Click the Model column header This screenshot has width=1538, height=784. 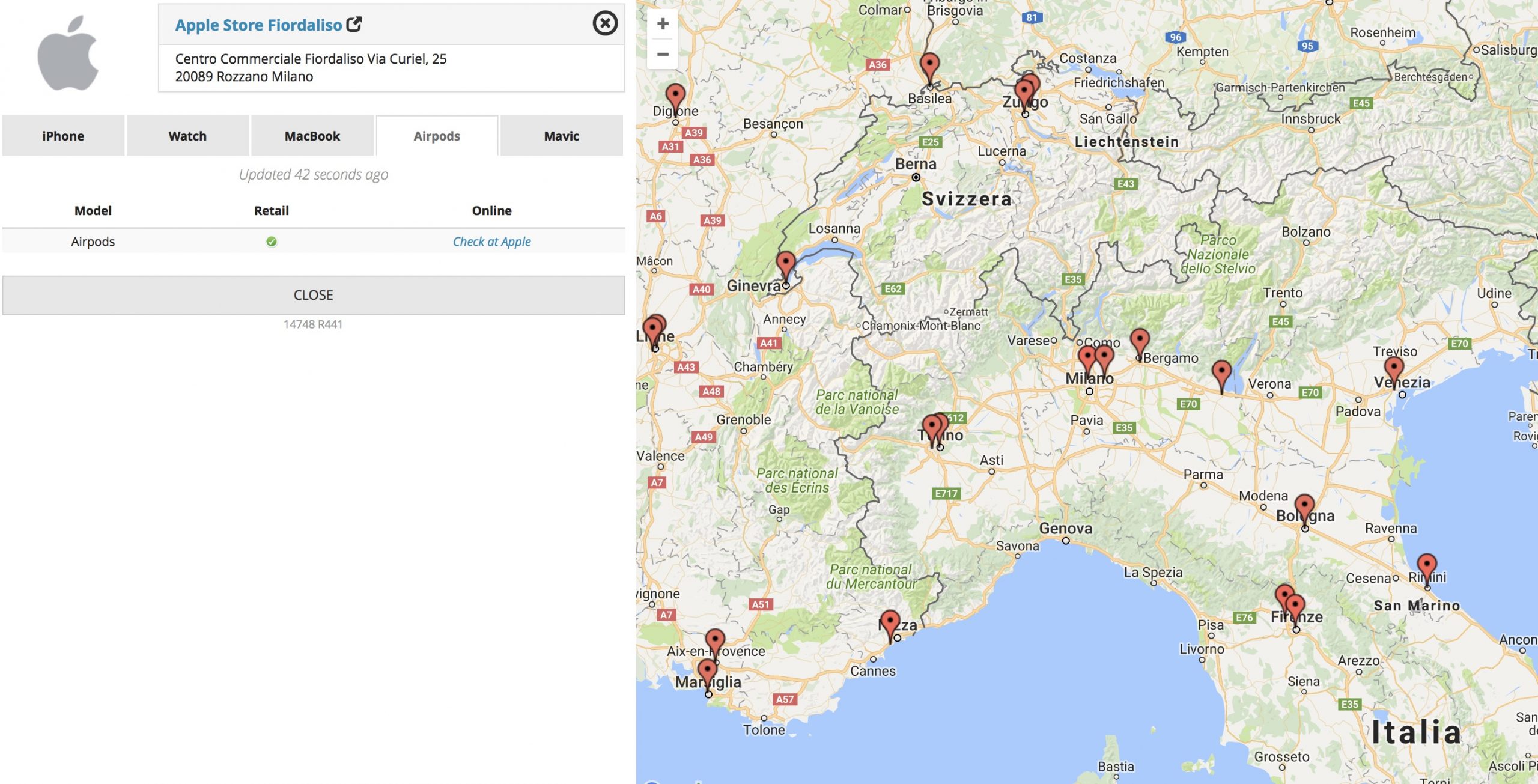[x=93, y=211]
